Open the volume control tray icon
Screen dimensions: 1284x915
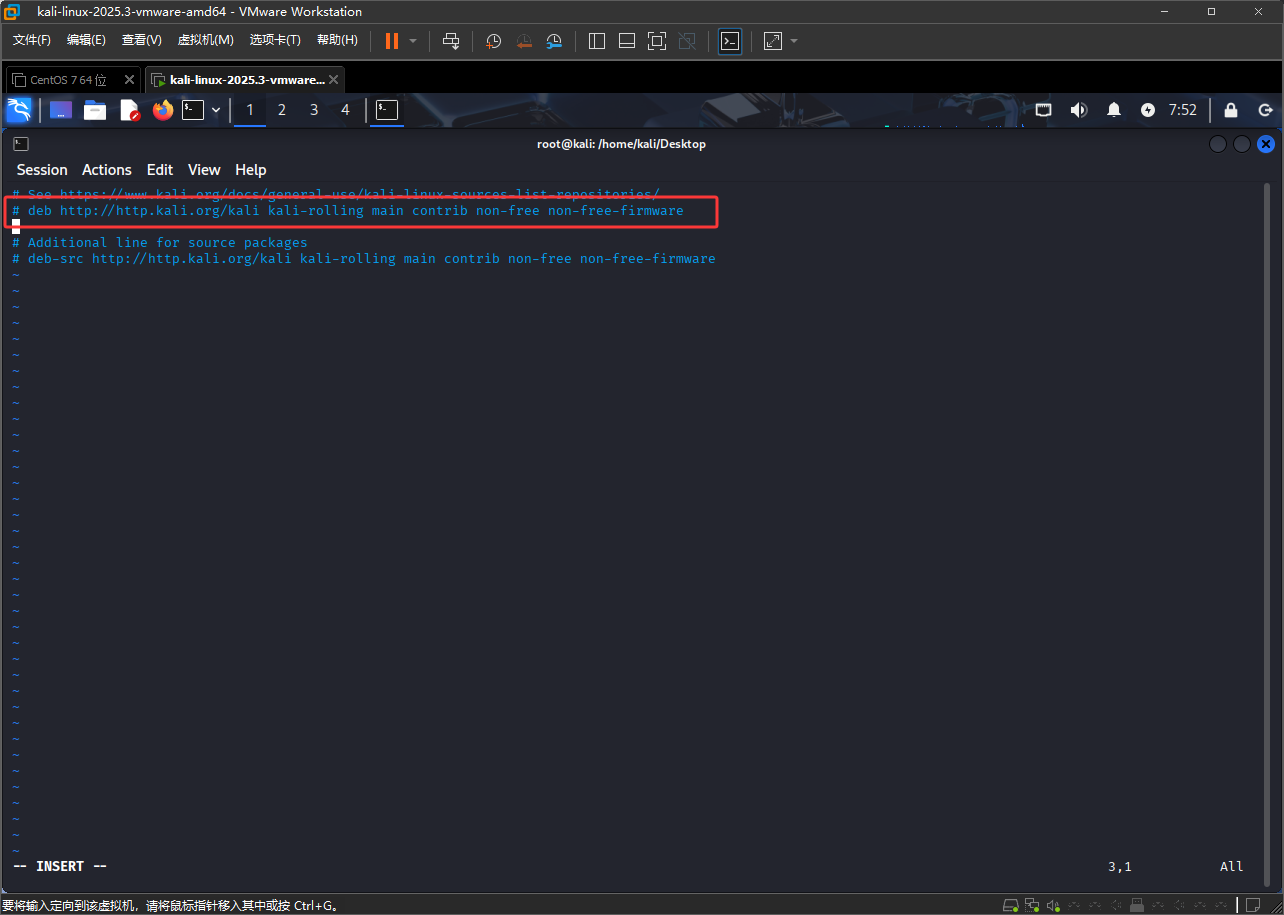(1079, 110)
